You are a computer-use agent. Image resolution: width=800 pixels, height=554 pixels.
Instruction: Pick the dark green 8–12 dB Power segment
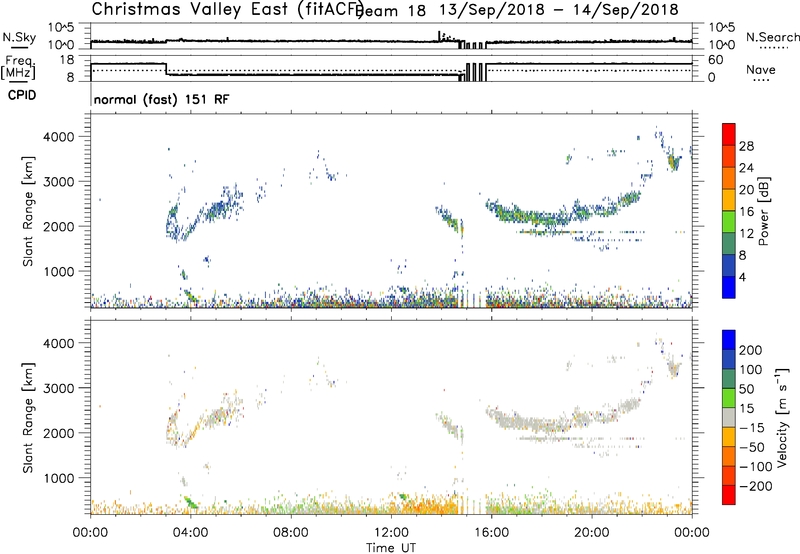(729, 243)
